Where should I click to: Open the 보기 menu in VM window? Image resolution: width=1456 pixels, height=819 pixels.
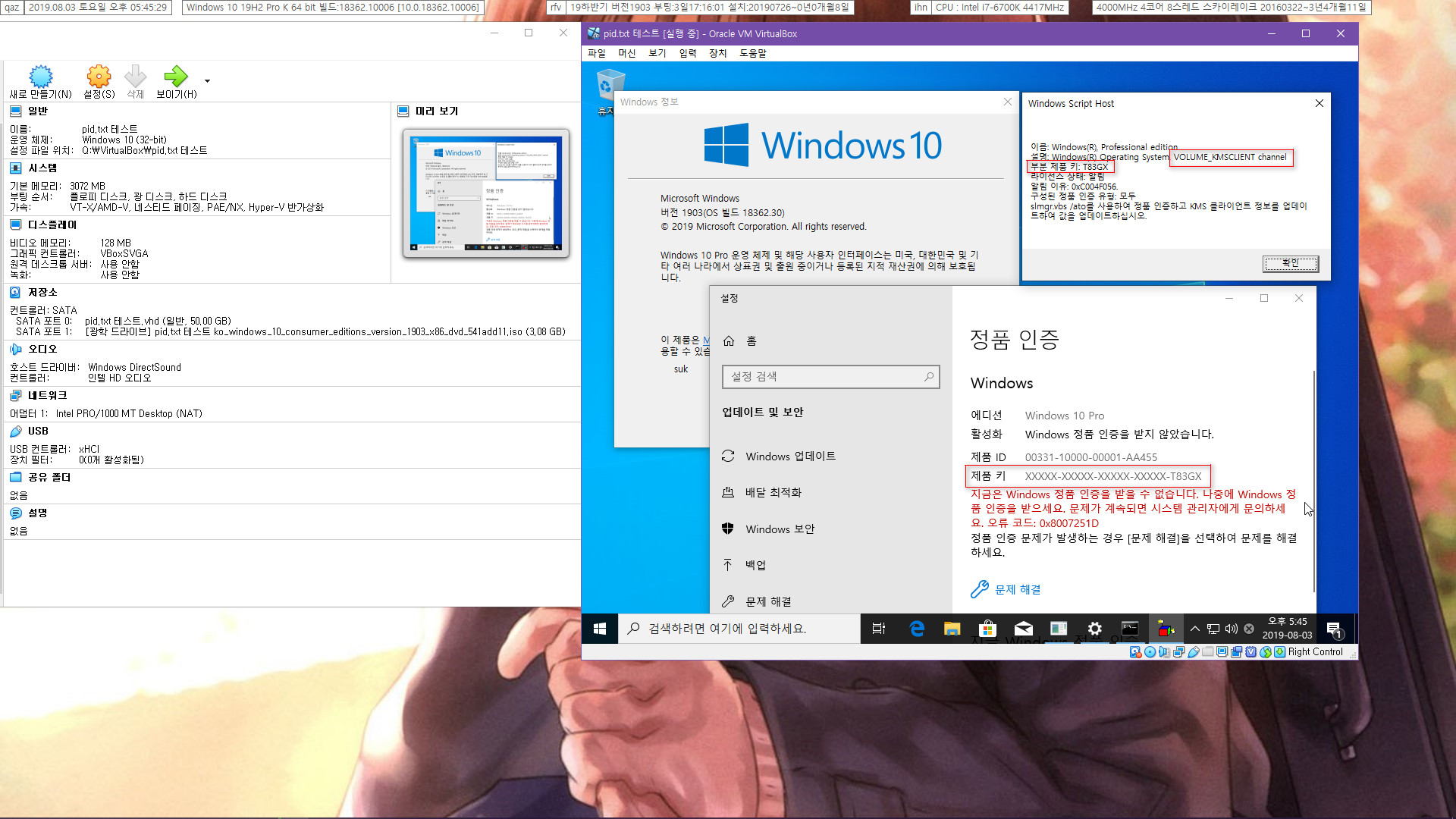[x=657, y=53]
